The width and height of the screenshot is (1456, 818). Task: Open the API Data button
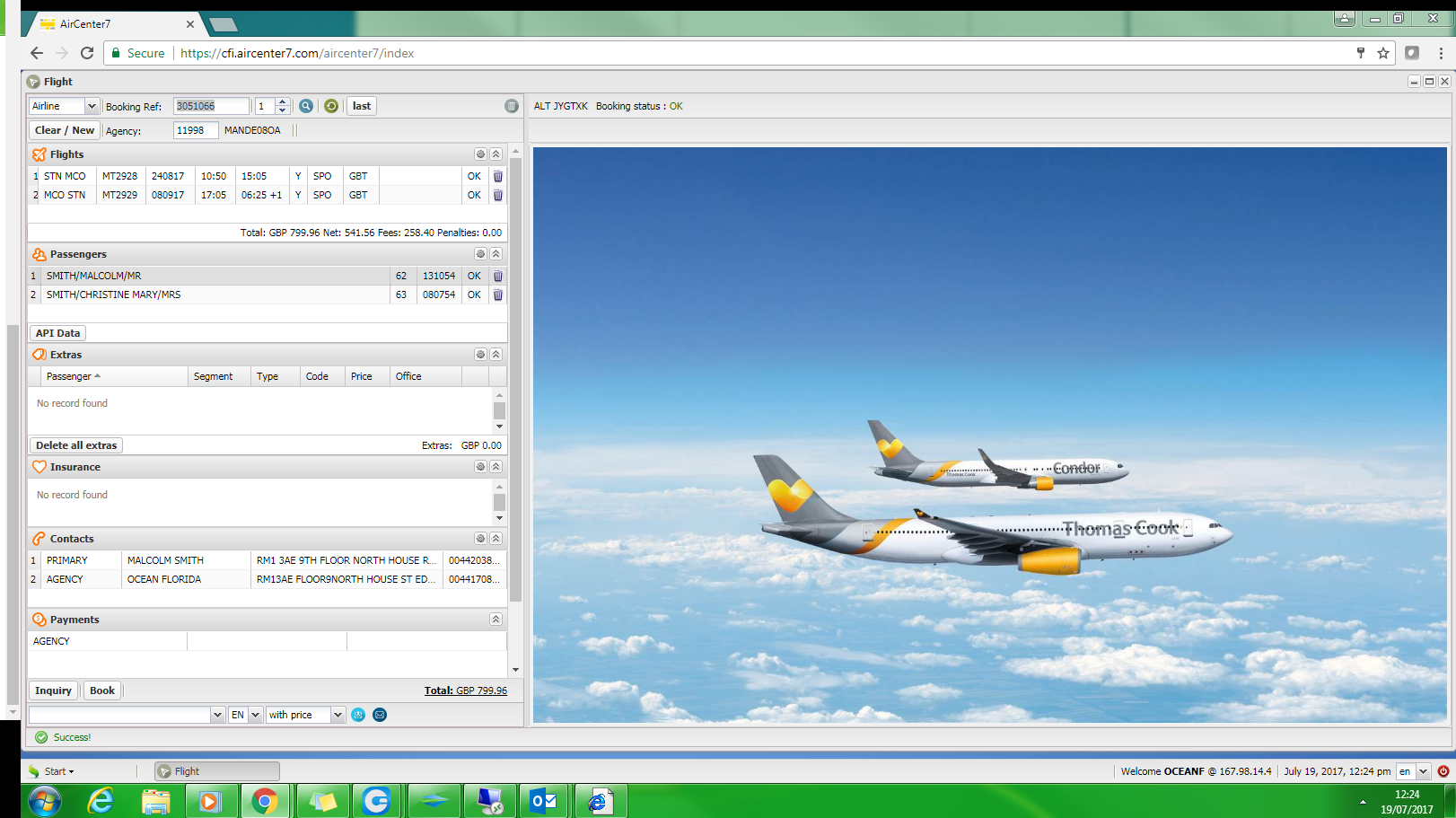click(x=58, y=333)
